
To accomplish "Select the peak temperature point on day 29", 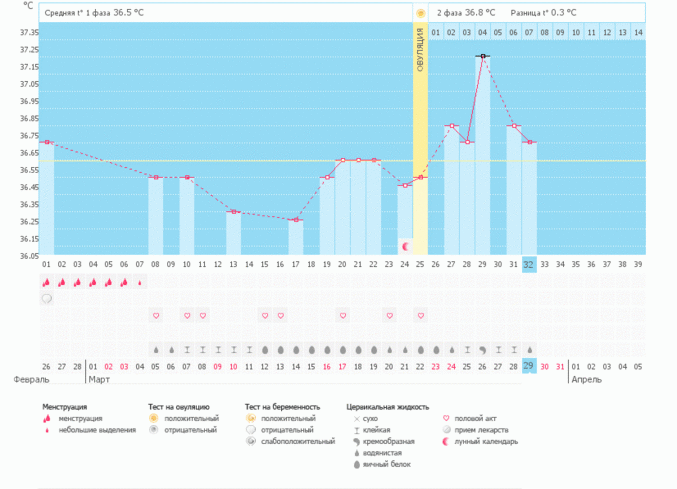I will (482, 57).
